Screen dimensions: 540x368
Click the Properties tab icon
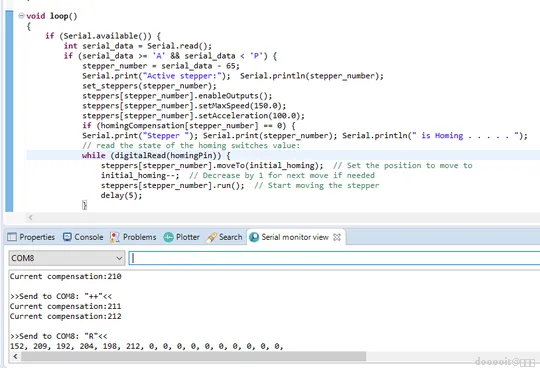click(12, 237)
